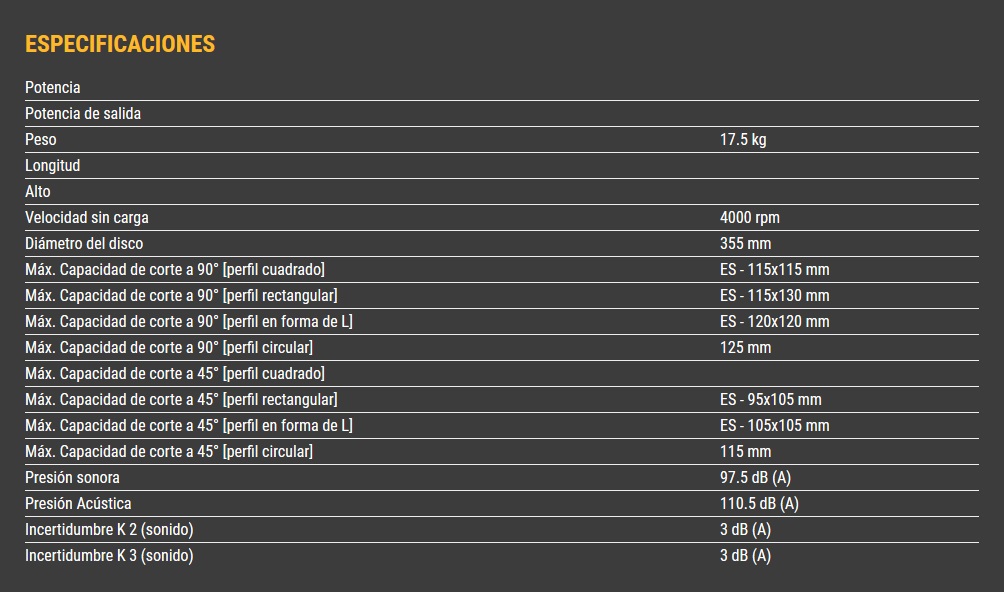
Task: Select the 45° perfil cuadrado row label
Action: click(x=175, y=374)
